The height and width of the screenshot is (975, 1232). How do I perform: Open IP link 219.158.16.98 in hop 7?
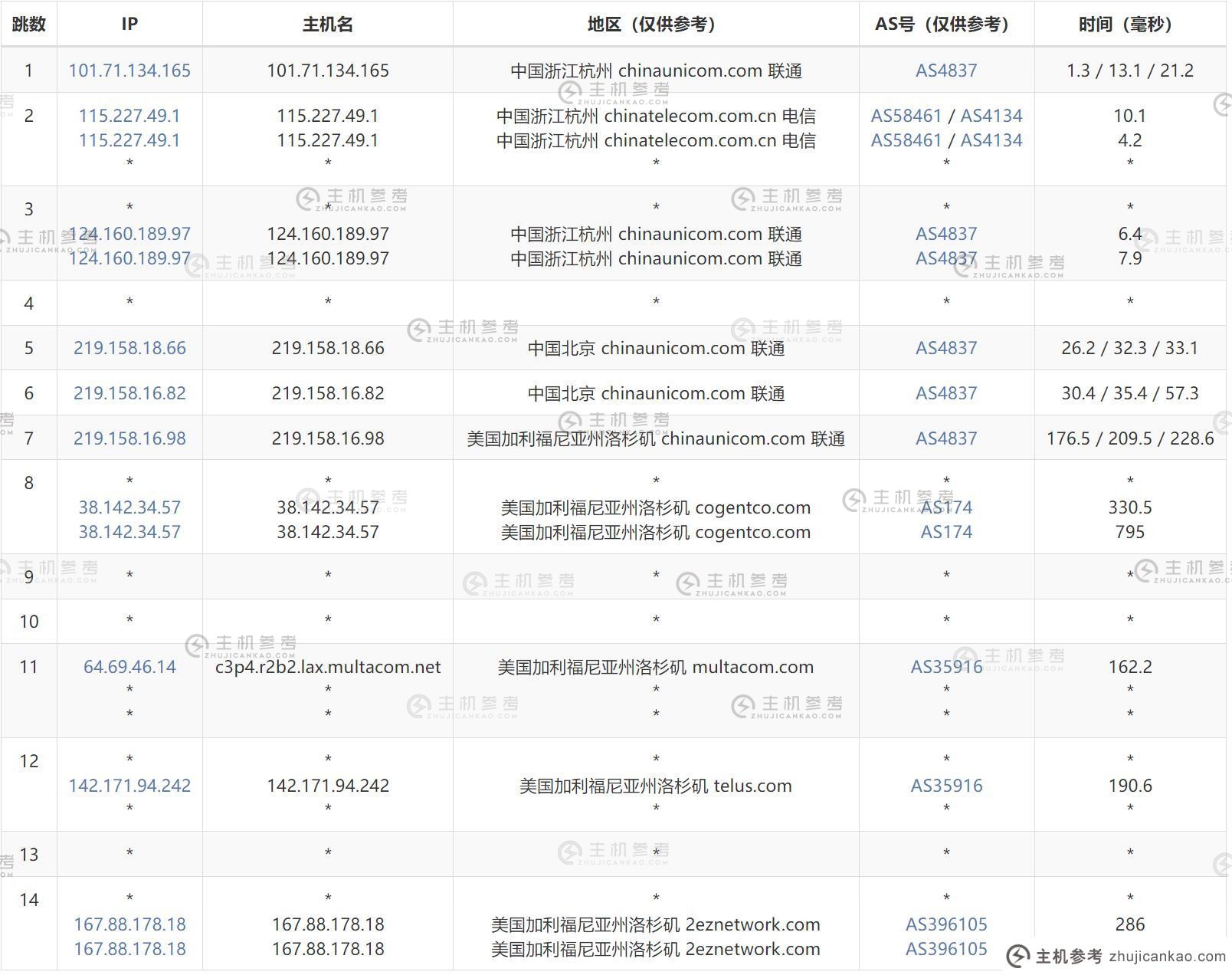tap(129, 438)
